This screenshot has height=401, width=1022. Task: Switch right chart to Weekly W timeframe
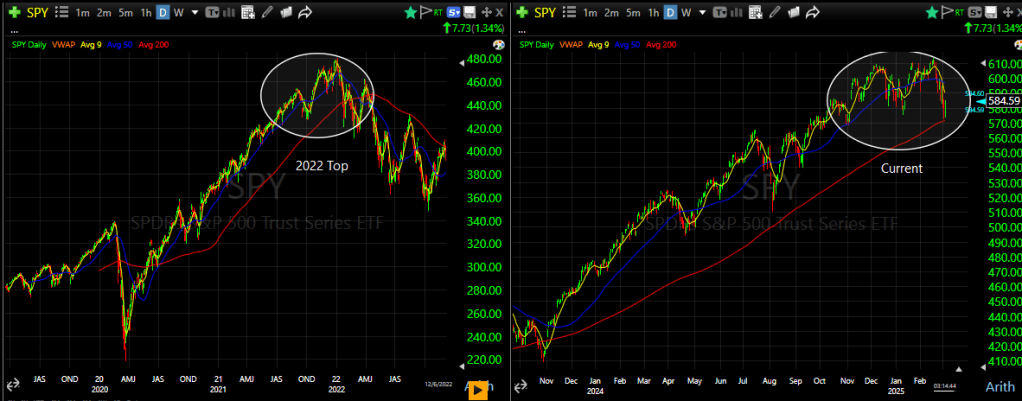(688, 12)
